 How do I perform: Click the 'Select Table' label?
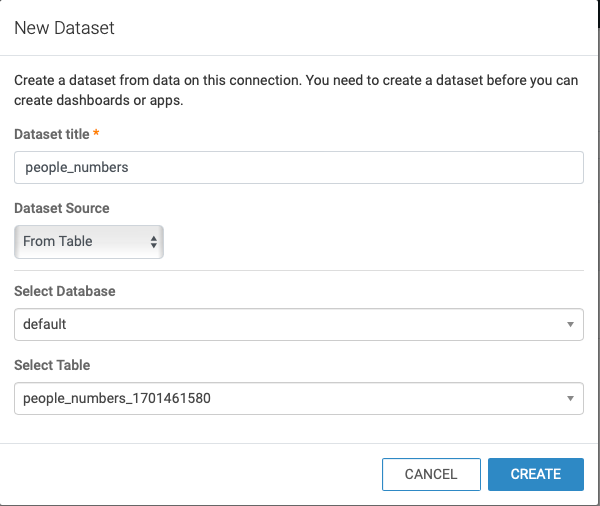pyautogui.click(x=52, y=365)
